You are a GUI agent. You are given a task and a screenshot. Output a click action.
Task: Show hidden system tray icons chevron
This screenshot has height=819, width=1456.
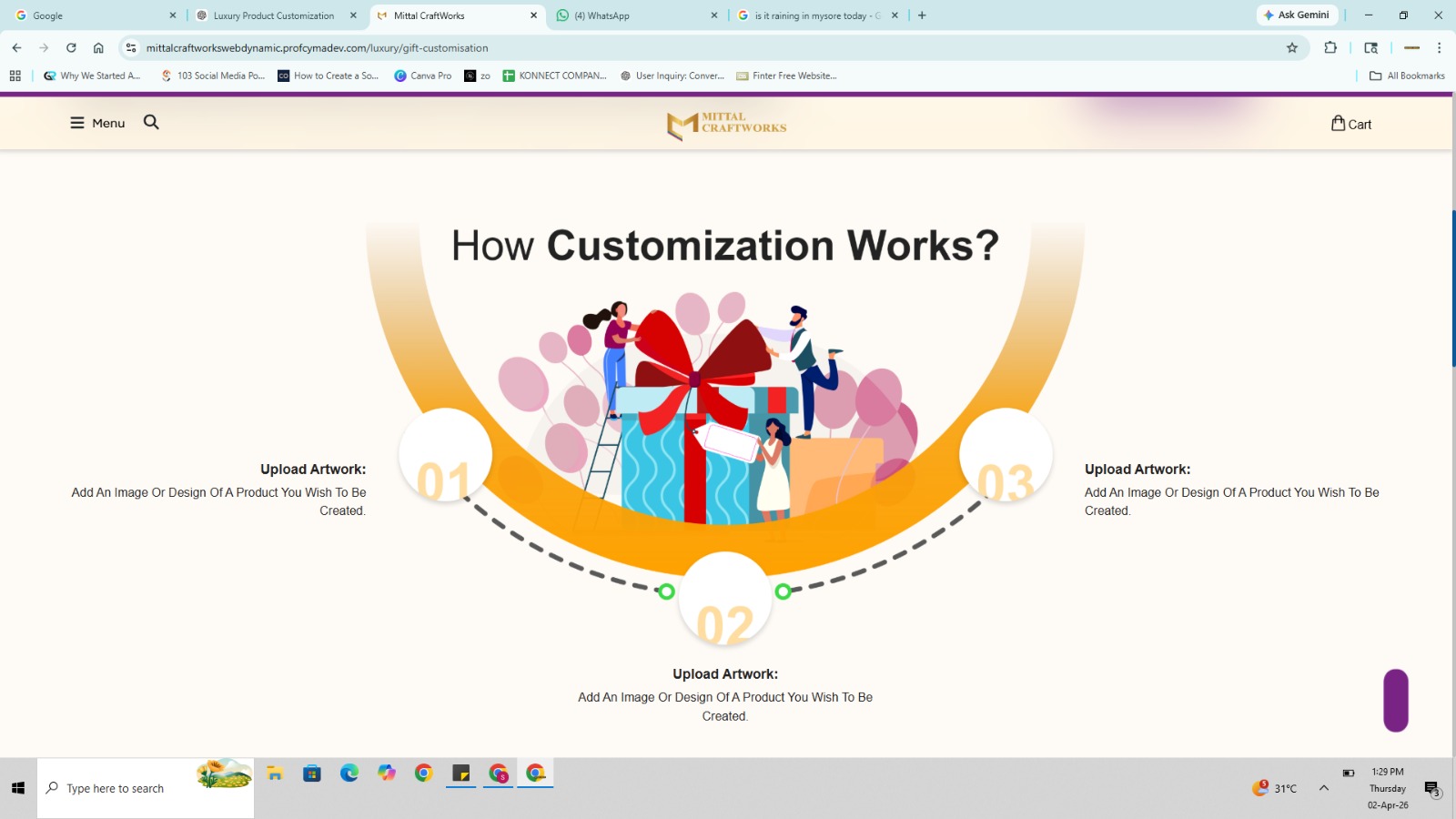point(1323,788)
